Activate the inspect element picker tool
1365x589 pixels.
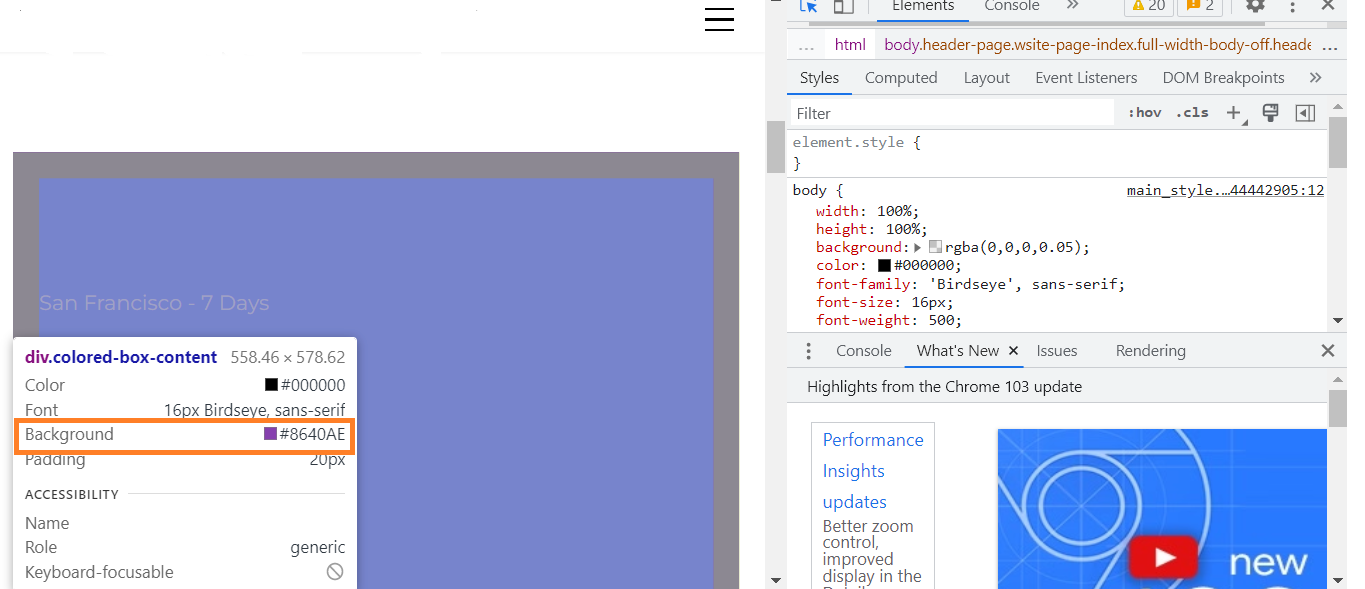click(809, 6)
